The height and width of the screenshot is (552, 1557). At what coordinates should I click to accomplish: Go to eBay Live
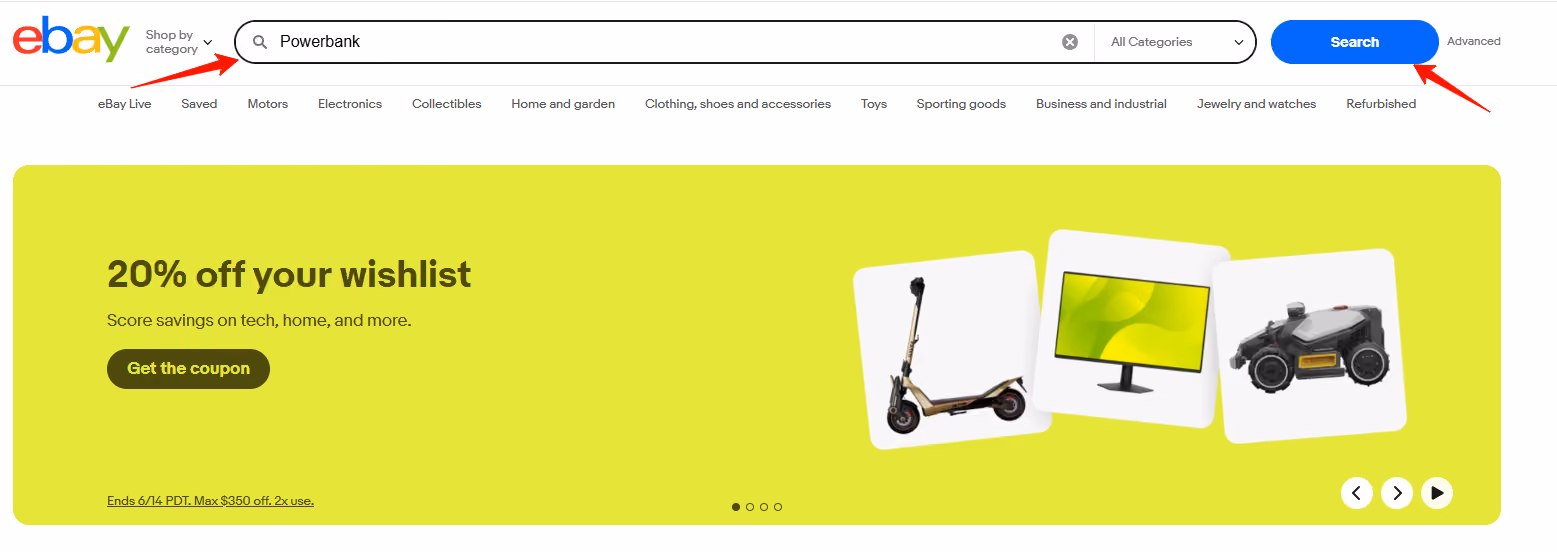[x=125, y=104]
